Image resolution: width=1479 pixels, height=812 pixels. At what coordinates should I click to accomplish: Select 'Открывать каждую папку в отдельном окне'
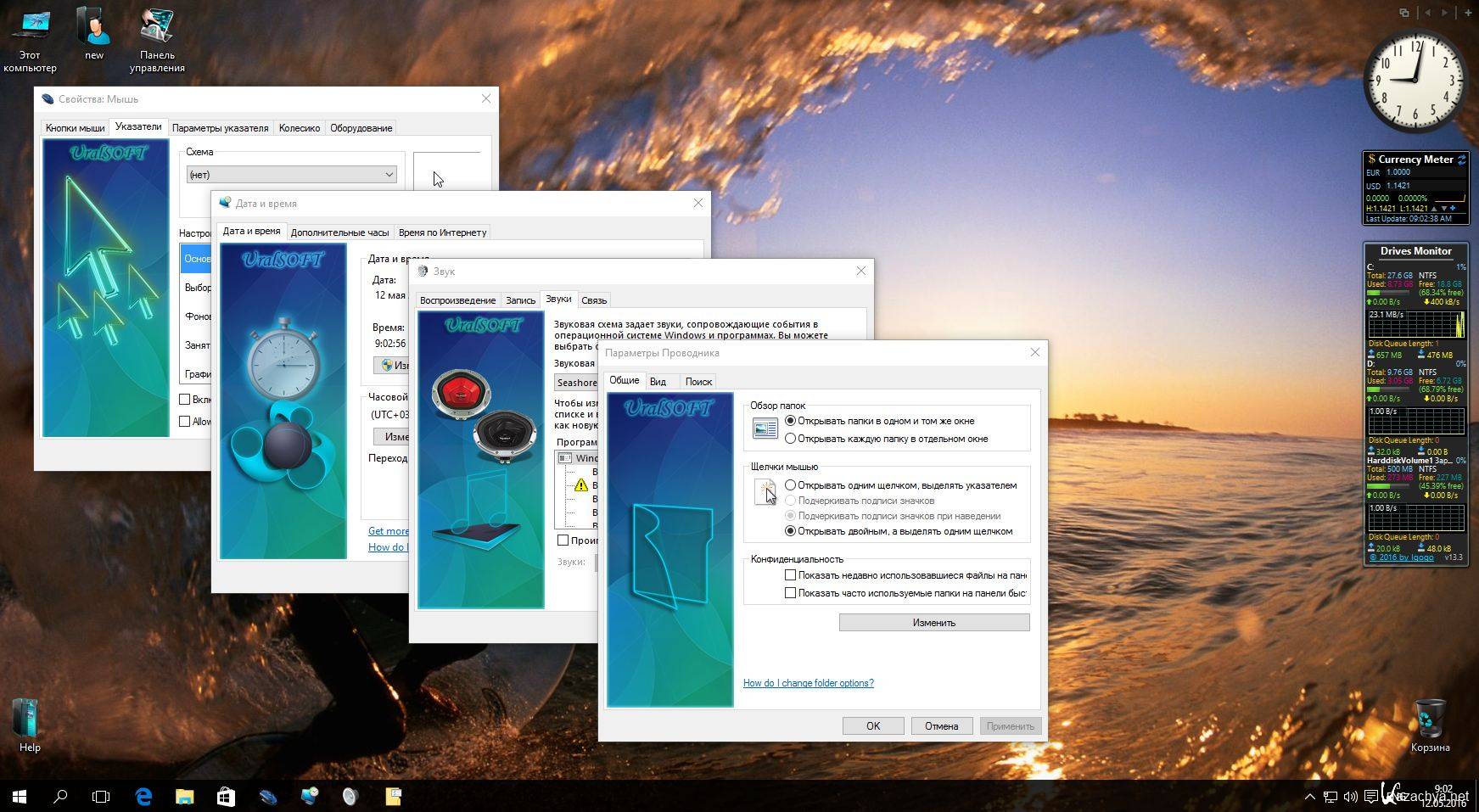[886, 439]
